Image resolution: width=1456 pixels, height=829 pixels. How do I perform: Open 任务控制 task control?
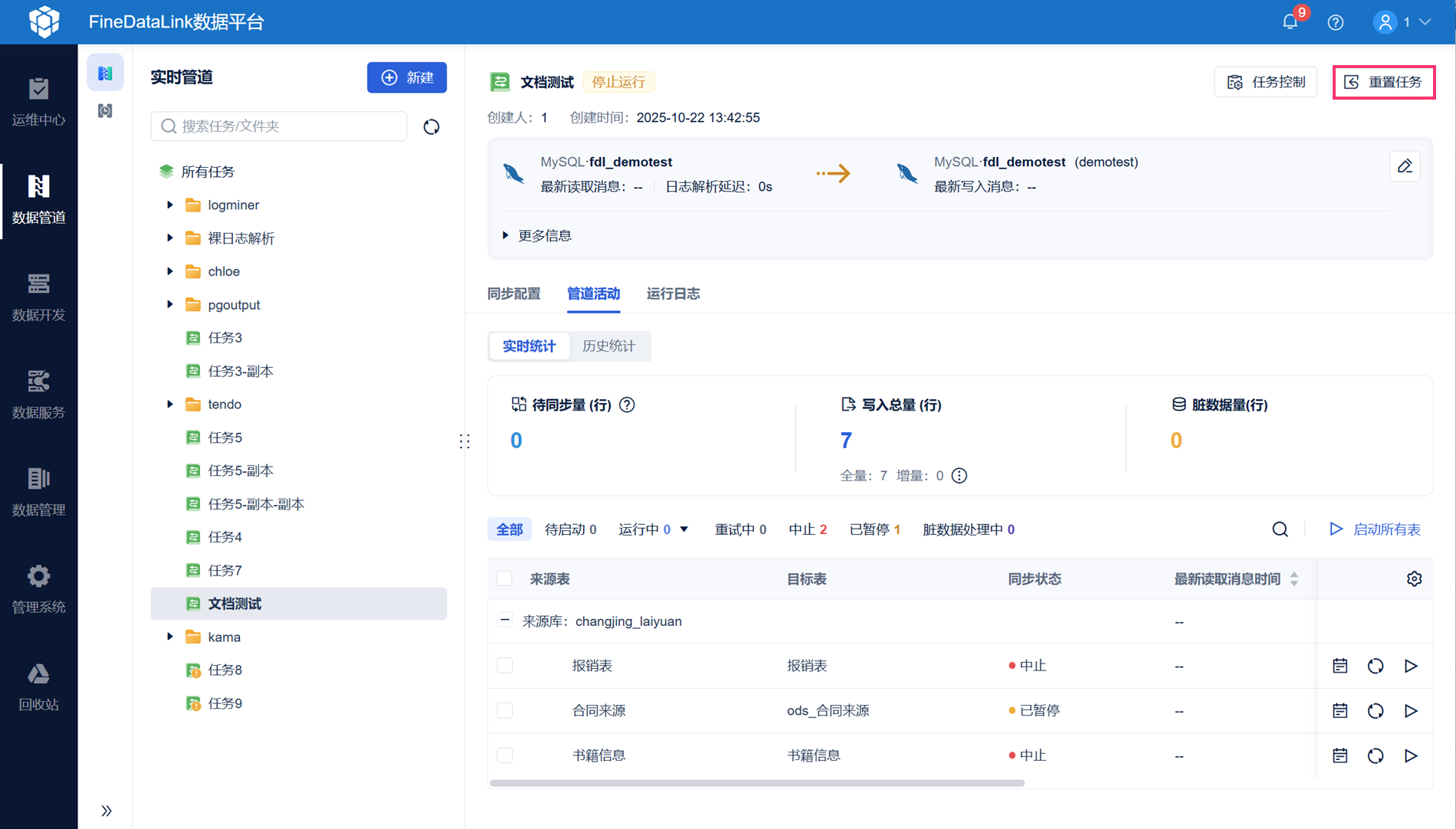pyautogui.click(x=1266, y=82)
